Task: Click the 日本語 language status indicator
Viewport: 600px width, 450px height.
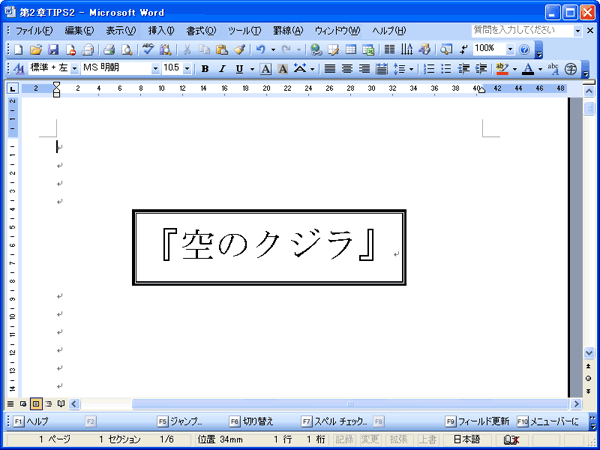Action: (x=467, y=439)
